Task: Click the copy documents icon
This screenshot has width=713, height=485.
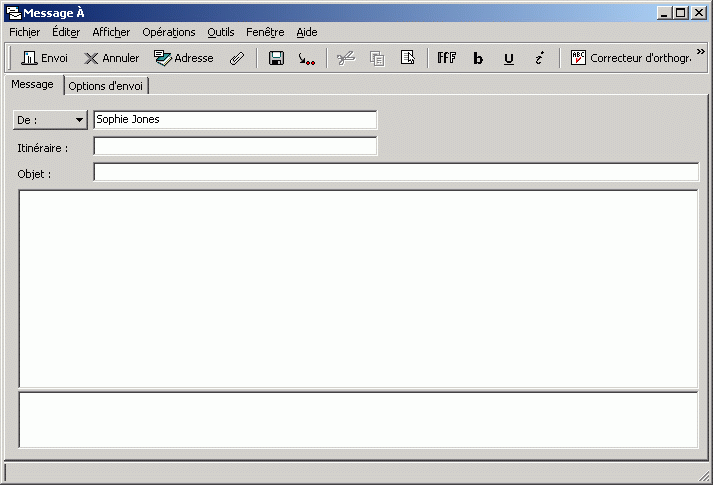Action: coord(377,58)
